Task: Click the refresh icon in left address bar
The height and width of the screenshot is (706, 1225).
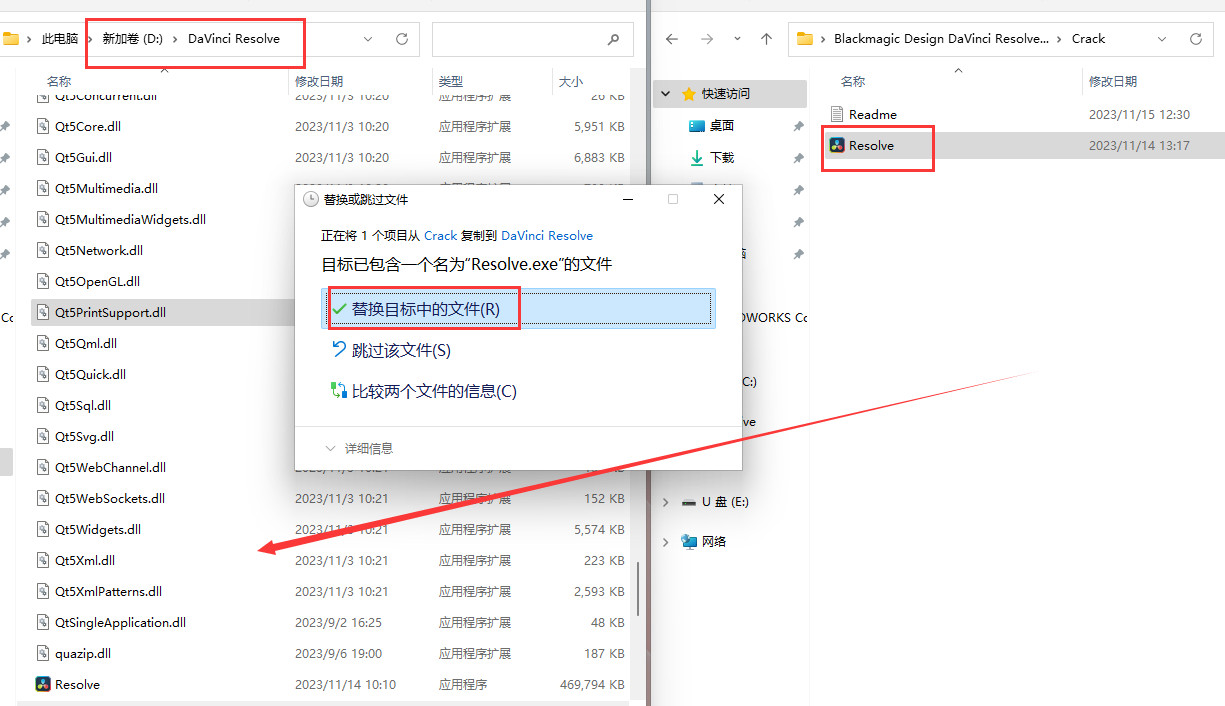Action: [x=402, y=39]
